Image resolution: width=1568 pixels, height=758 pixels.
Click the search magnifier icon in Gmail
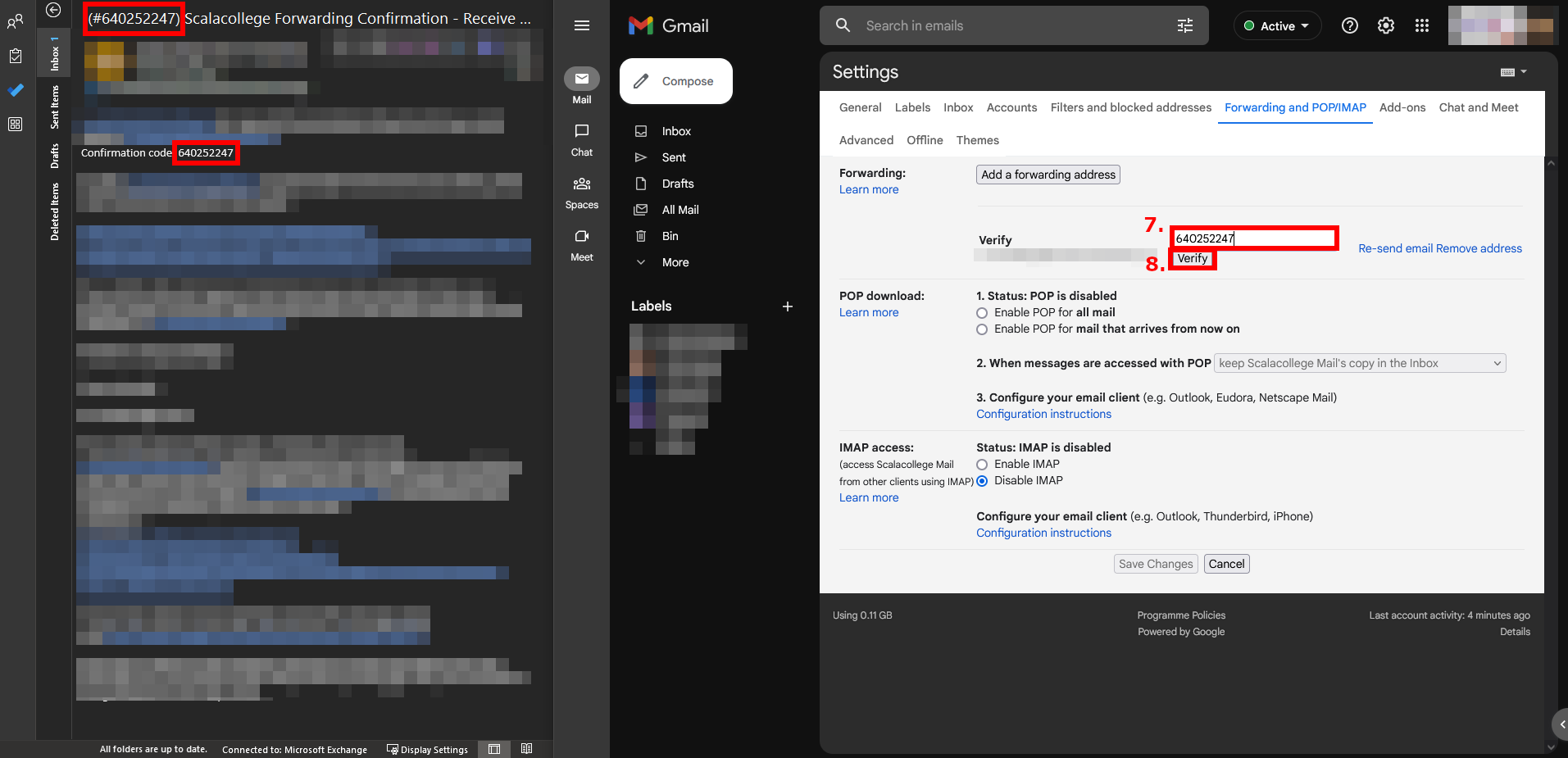843,25
